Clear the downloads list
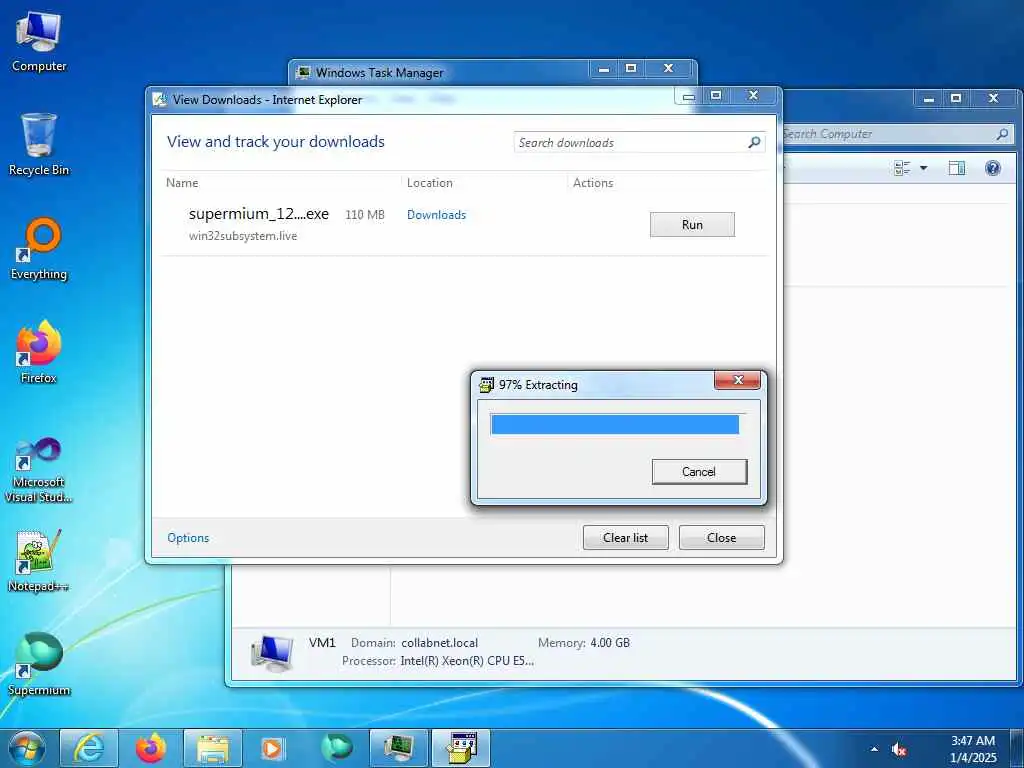Screen dimensions: 1024x768 [626, 537]
